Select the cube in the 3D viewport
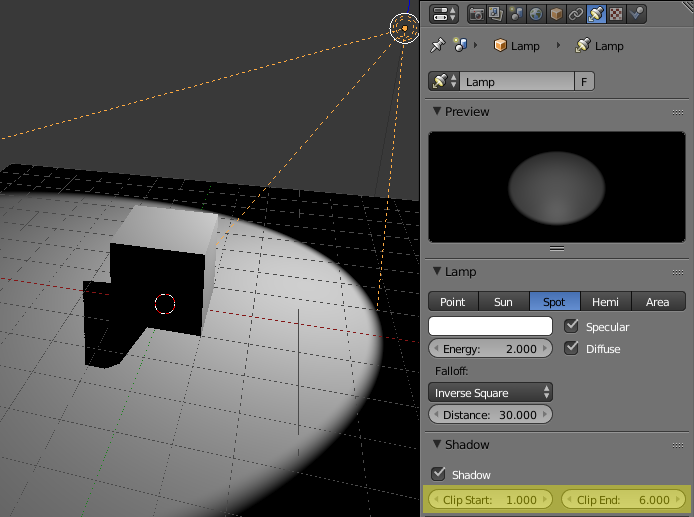The image size is (694, 517). click(x=164, y=270)
